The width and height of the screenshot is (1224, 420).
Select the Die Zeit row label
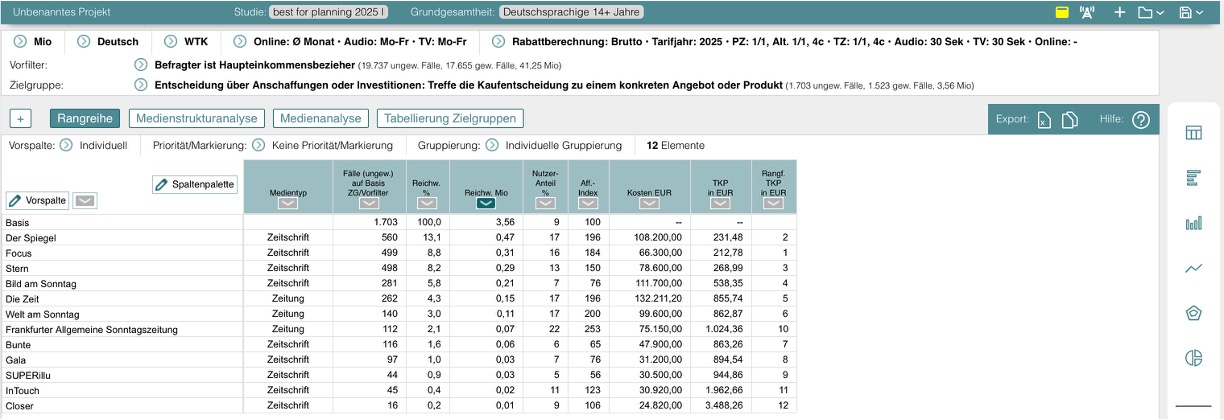(22, 298)
